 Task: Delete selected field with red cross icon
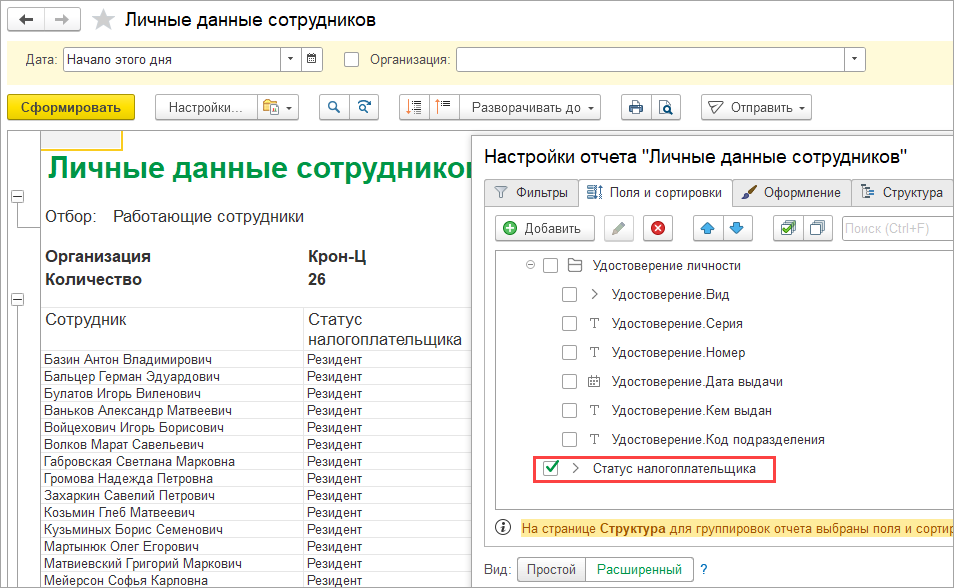[657, 228]
